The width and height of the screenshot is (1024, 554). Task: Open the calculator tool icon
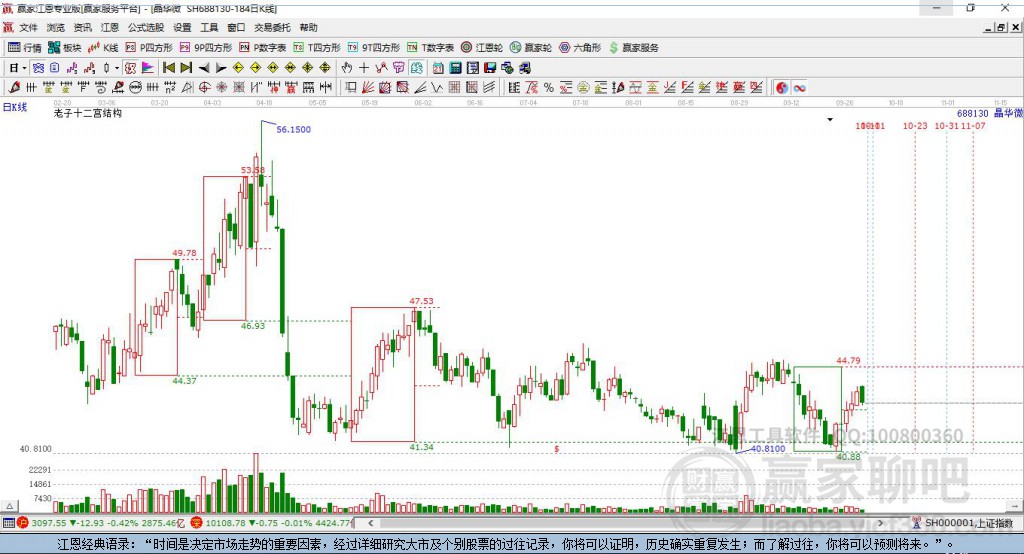(455, 68)
